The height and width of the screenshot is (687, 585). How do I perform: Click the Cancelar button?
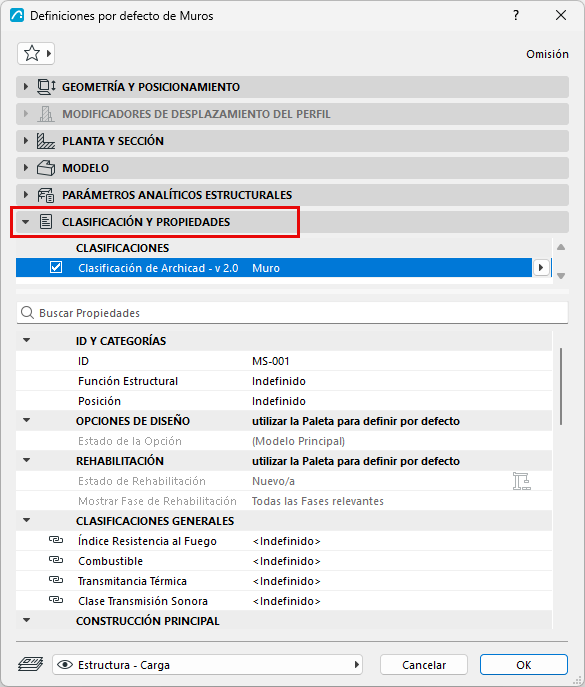pos(424,665)
